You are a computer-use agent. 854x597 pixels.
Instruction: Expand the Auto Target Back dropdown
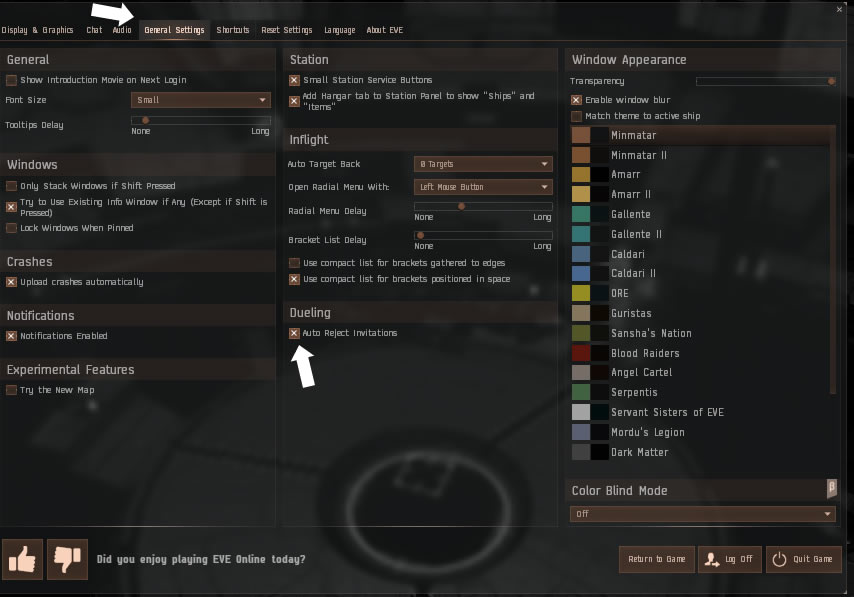(x=483, y=164)
